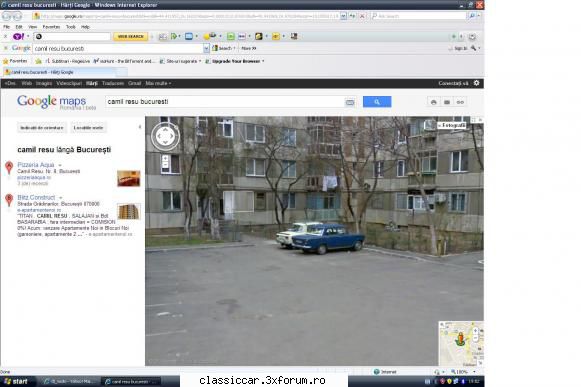Open the View menu
The image size is (581, 387).
(33, 27)
